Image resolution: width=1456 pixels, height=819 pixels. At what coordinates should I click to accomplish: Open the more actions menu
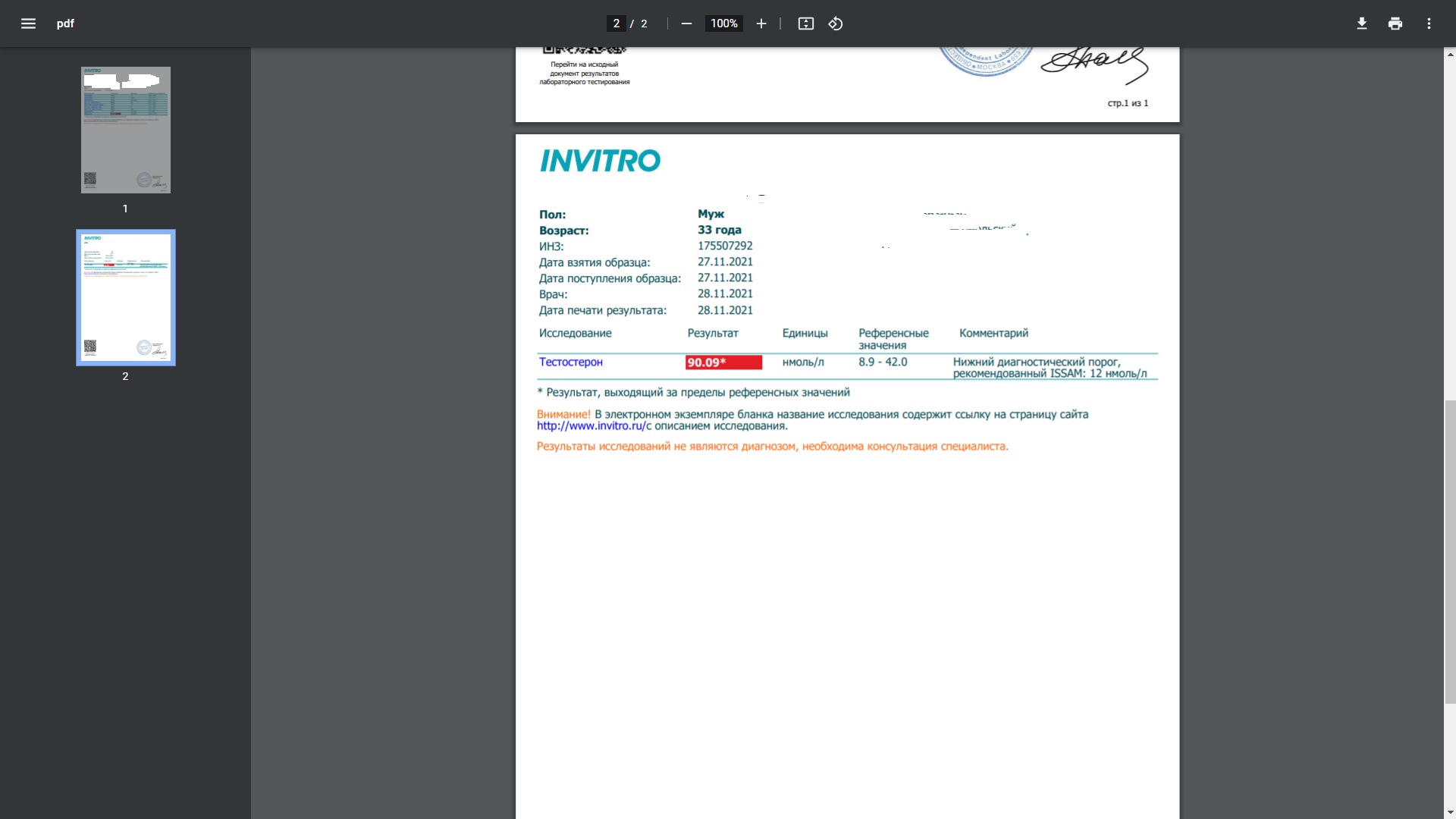1429,24
